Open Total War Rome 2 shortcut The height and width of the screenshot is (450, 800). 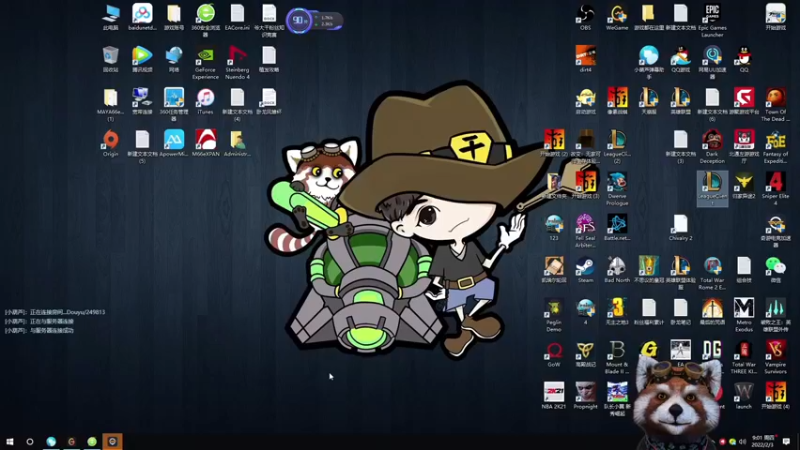(712, 273)
